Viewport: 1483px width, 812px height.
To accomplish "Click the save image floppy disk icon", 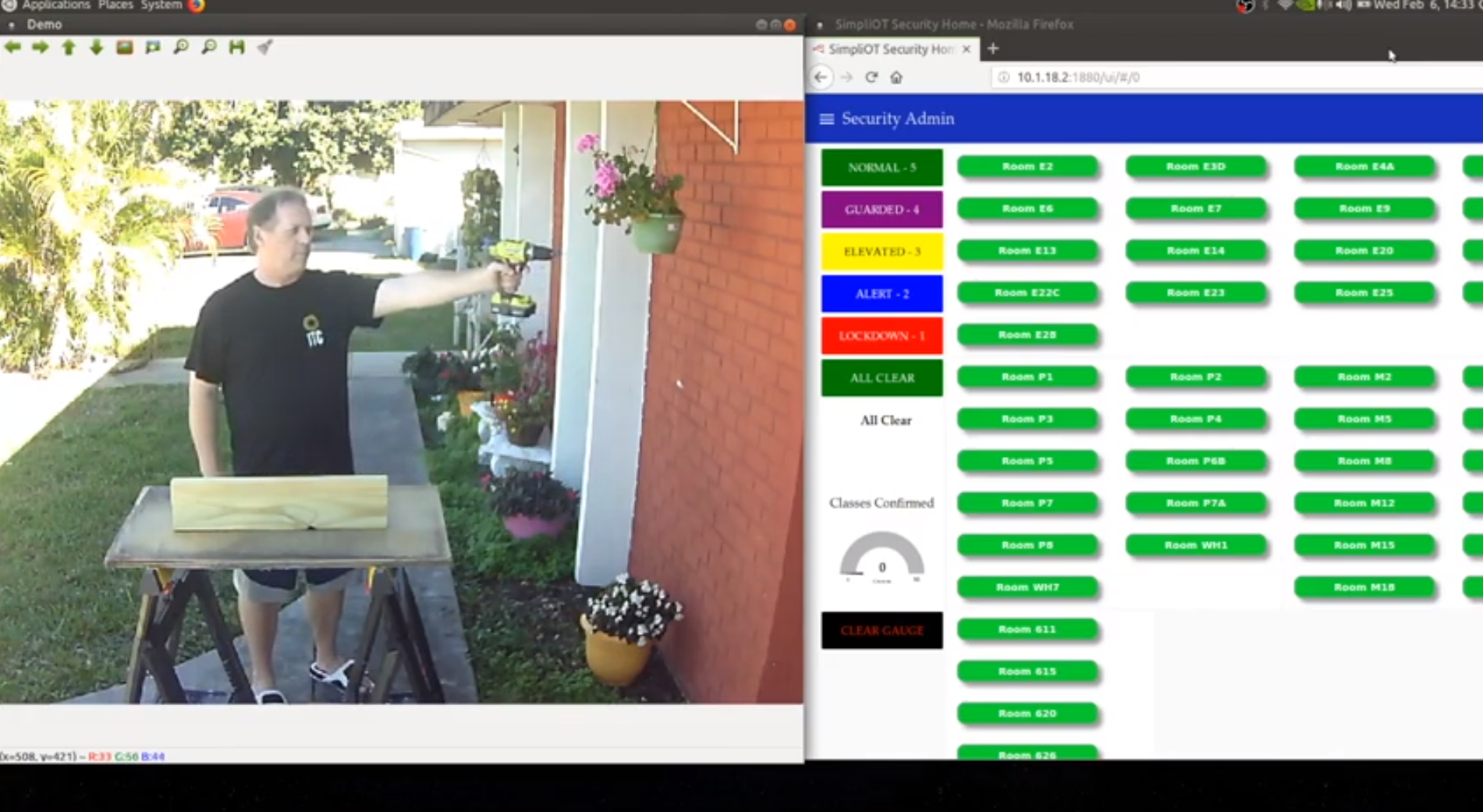I will tap(236, 48).
